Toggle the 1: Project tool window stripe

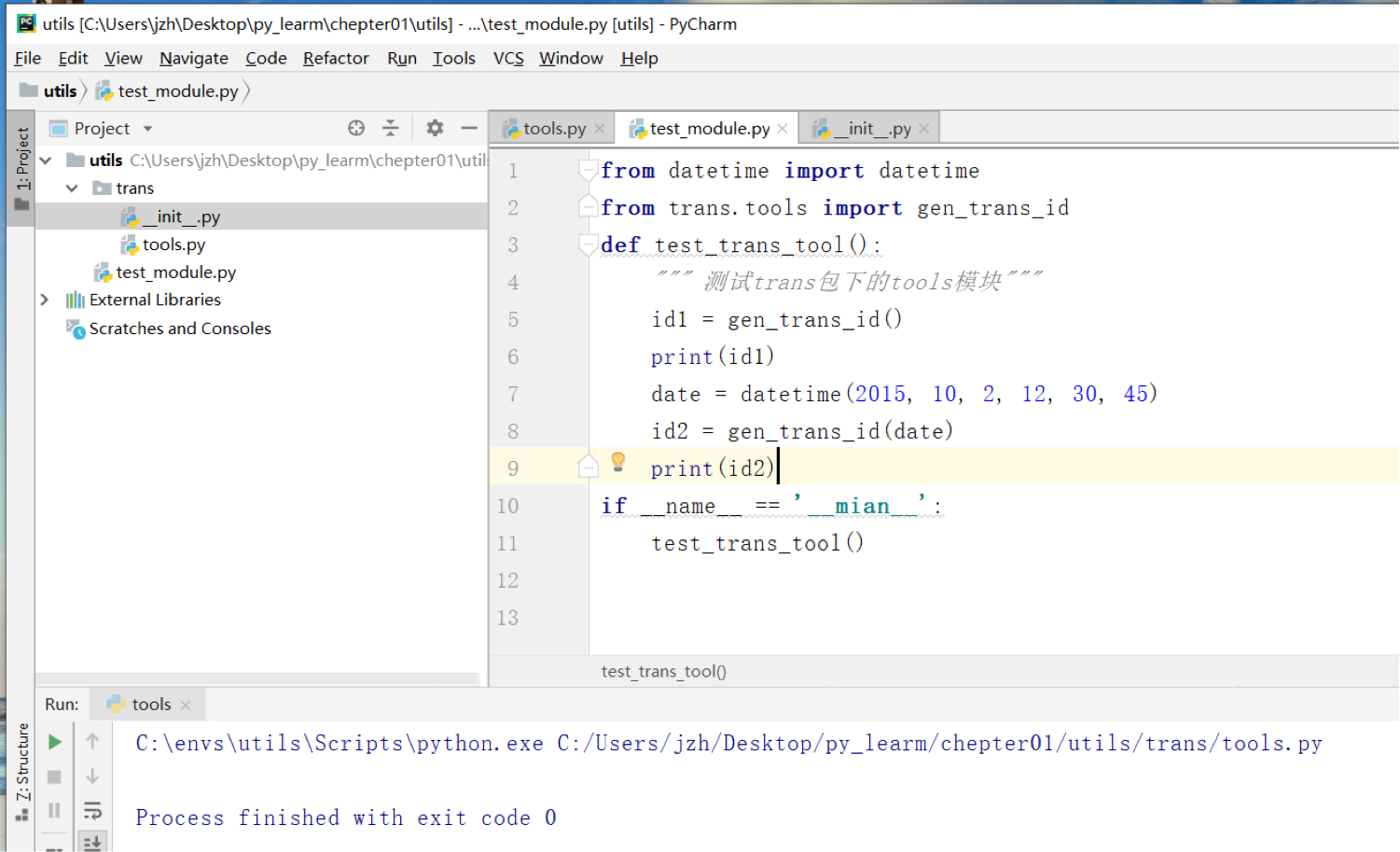[21, 168]
